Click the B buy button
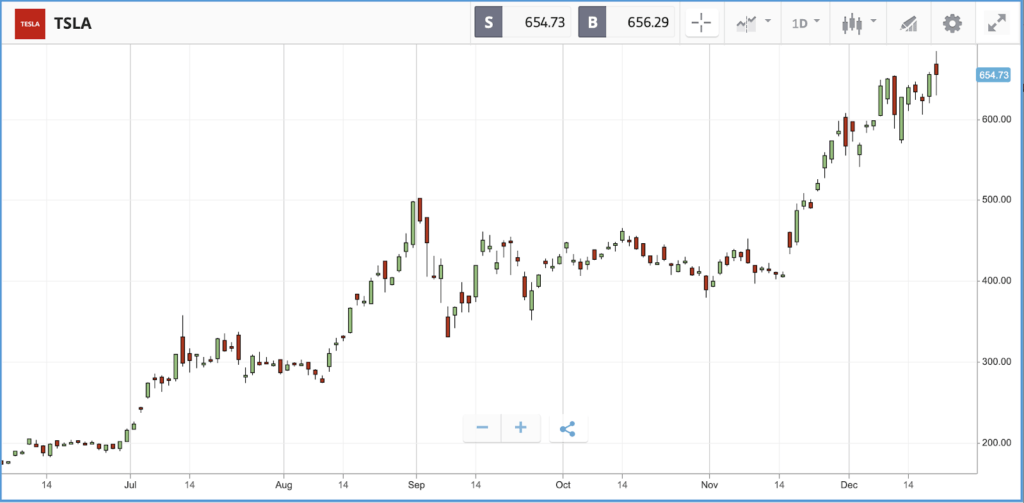 (592, 22)
